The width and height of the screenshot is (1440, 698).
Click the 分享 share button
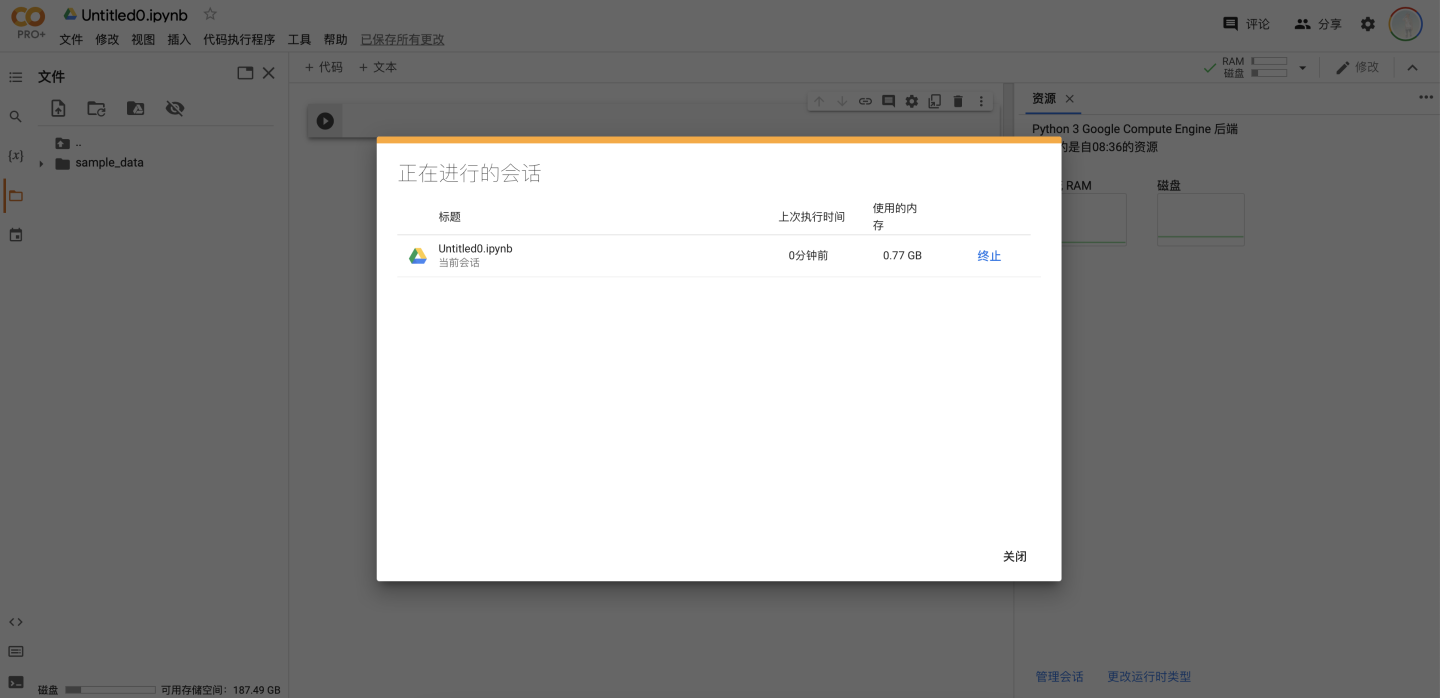tap(1318, 24)
